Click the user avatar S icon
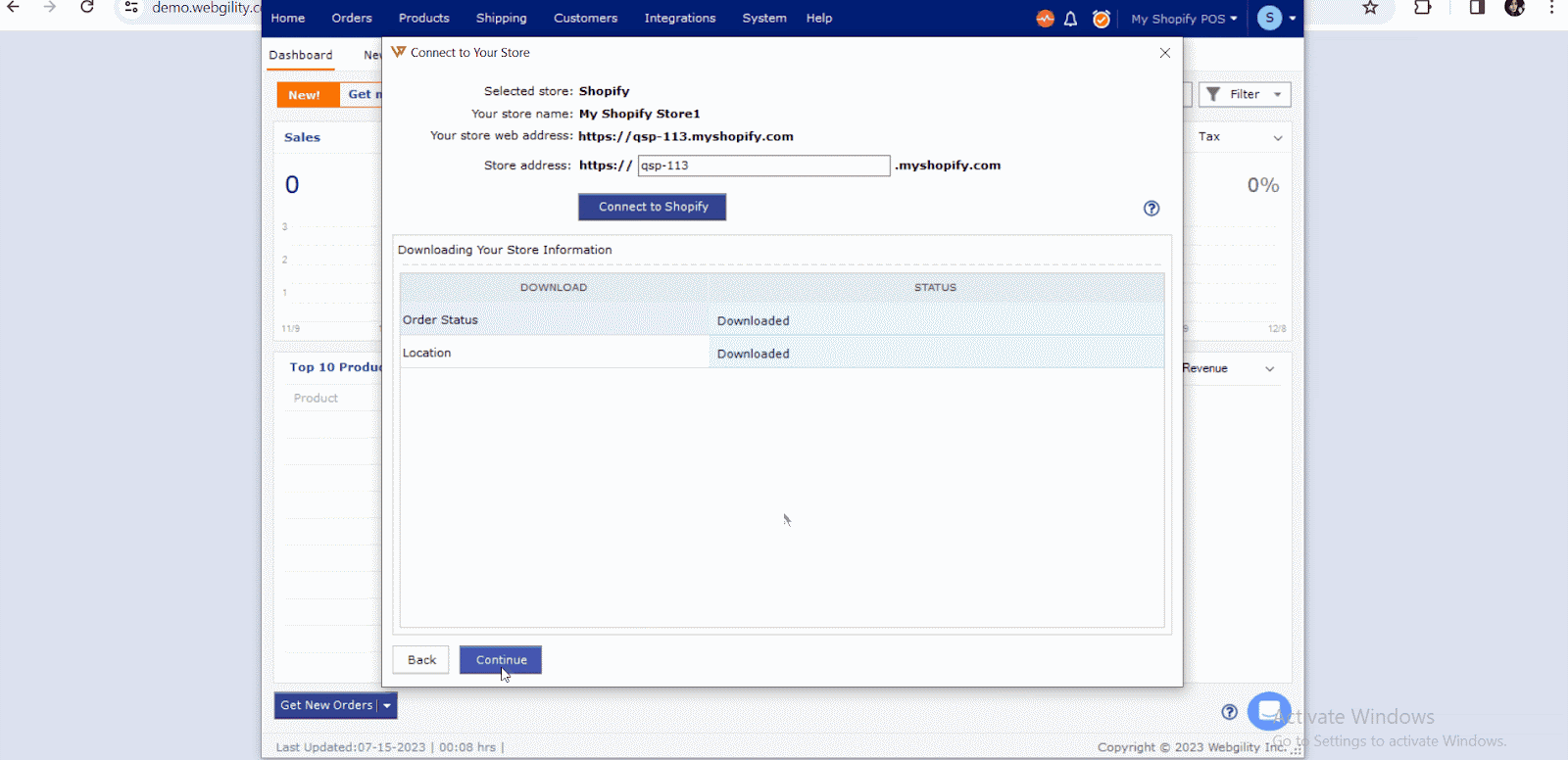 tap(1269, 18)
